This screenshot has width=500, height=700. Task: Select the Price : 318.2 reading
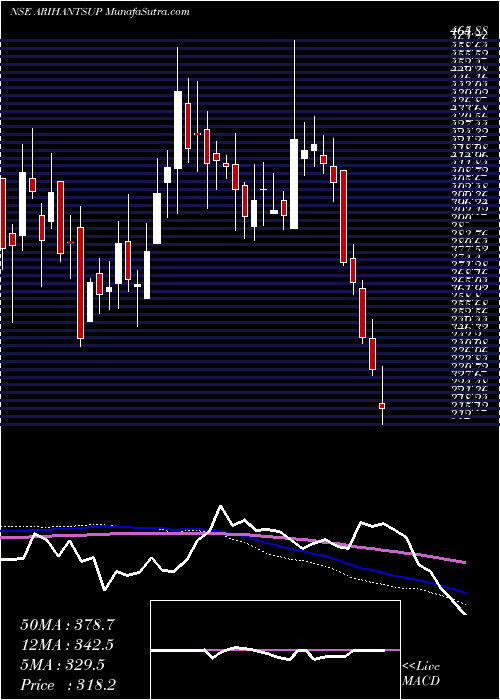pyautogui.click(x=70, y=685)
